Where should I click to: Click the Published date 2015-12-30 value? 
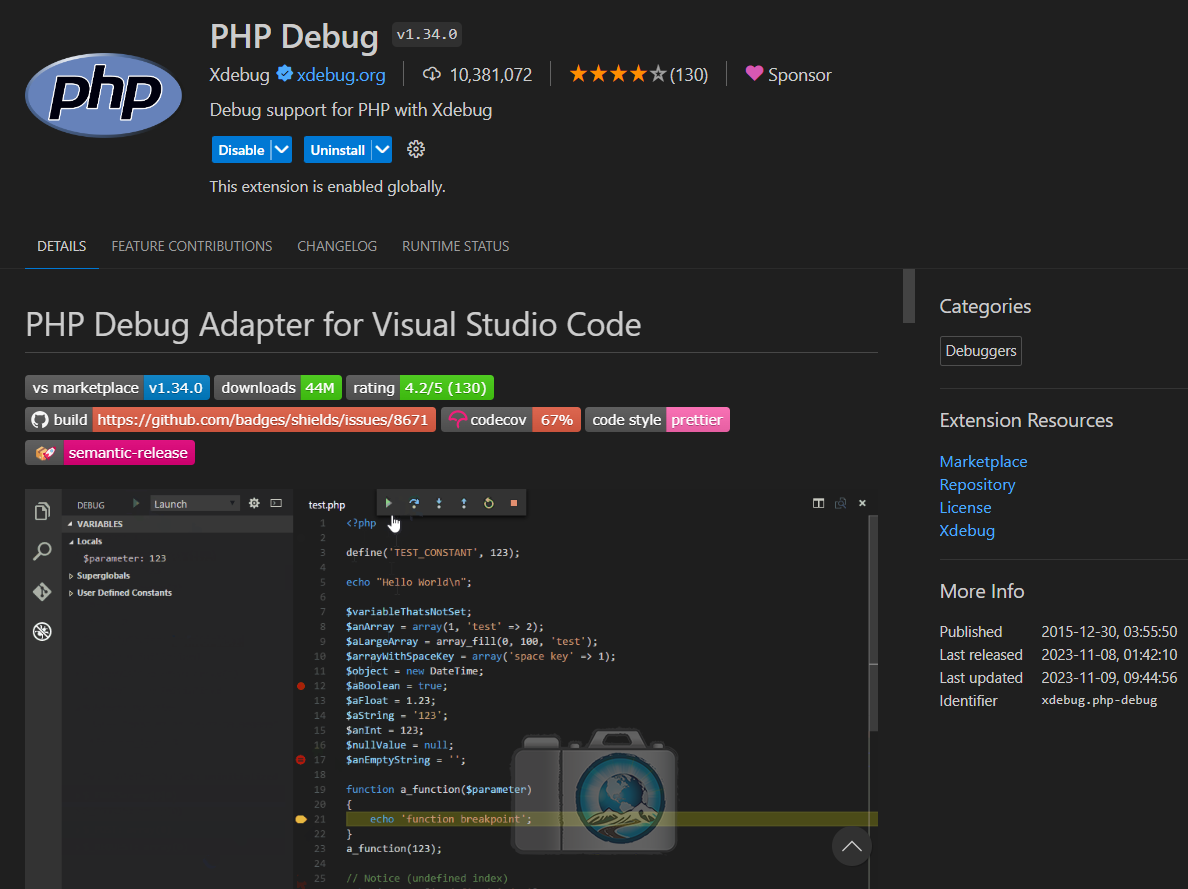1109,631
